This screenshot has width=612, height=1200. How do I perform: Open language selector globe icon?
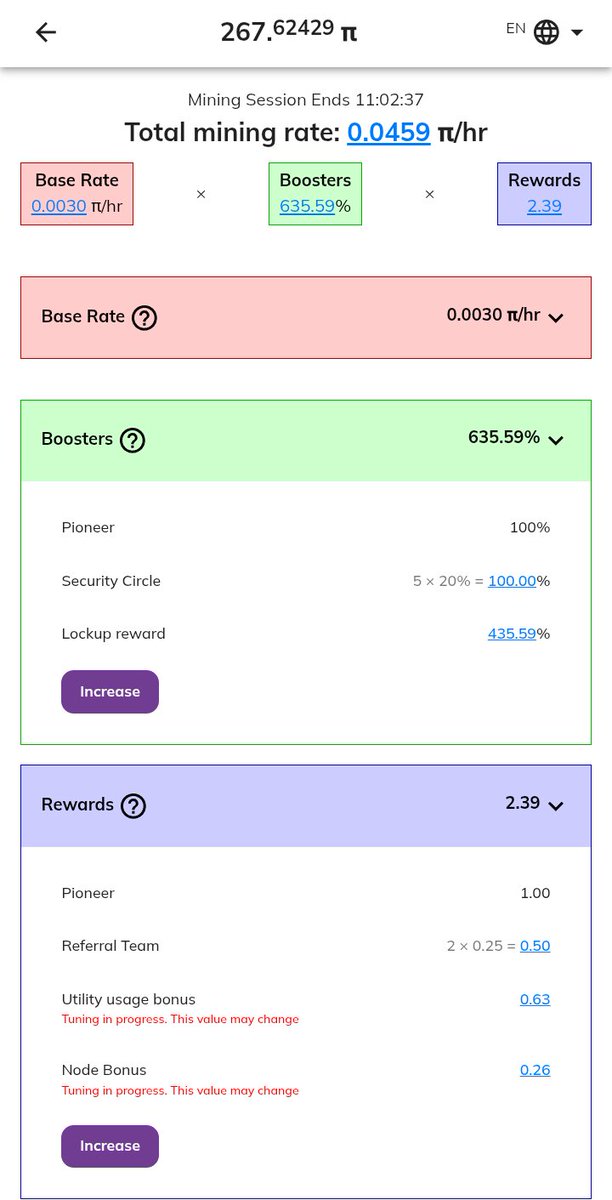(546, 32)
